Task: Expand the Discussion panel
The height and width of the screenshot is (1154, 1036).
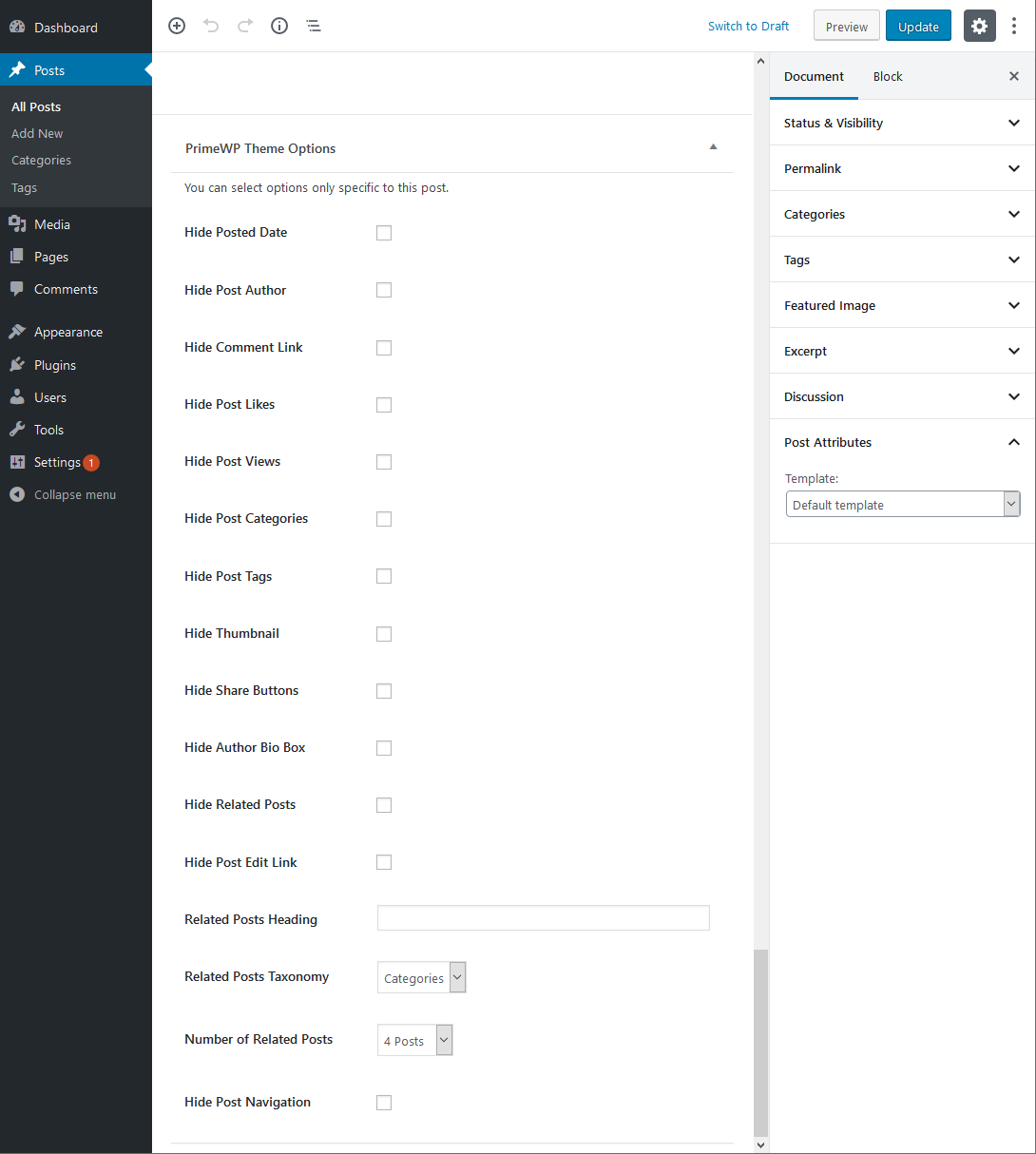Action: pyautogui.click(x=902, y=396)
